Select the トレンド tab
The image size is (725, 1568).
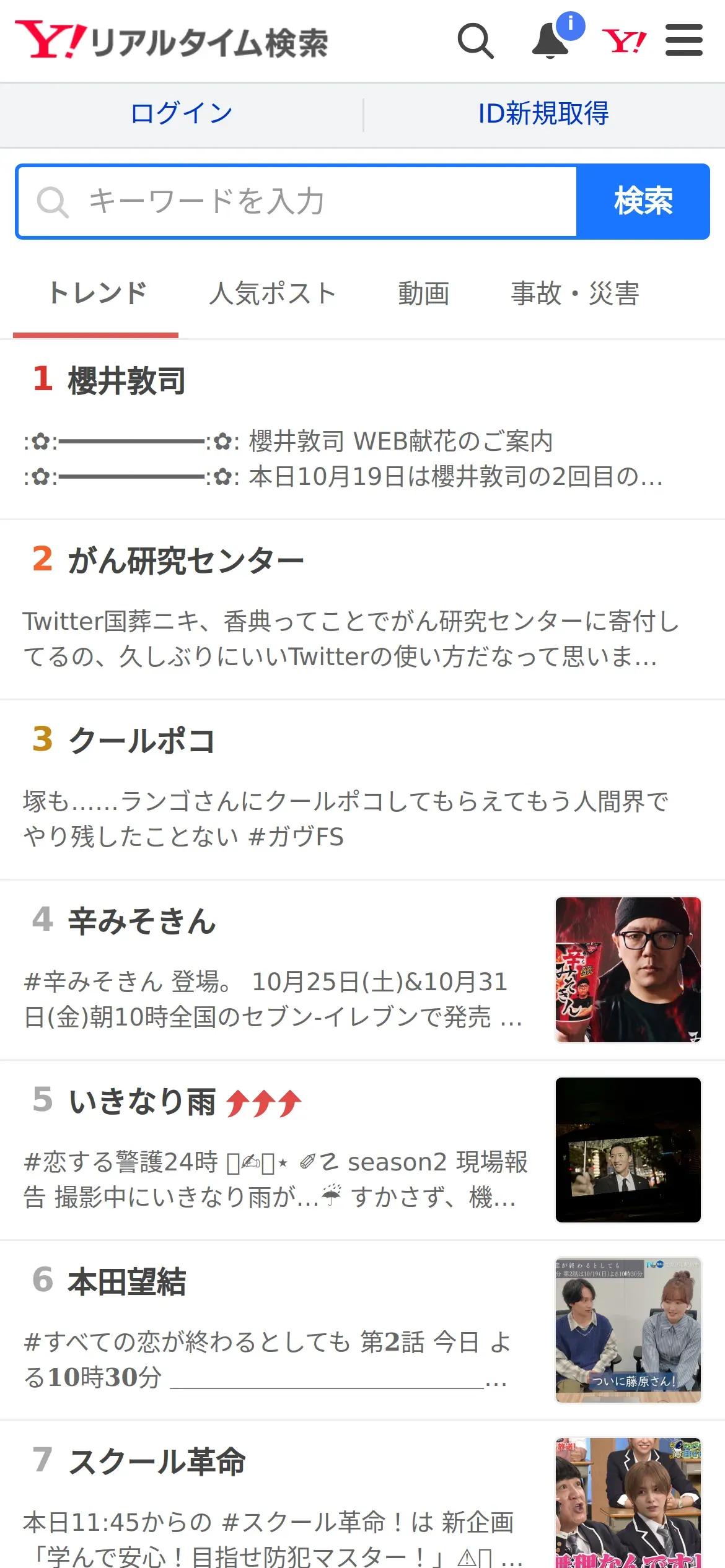(96, 294)
